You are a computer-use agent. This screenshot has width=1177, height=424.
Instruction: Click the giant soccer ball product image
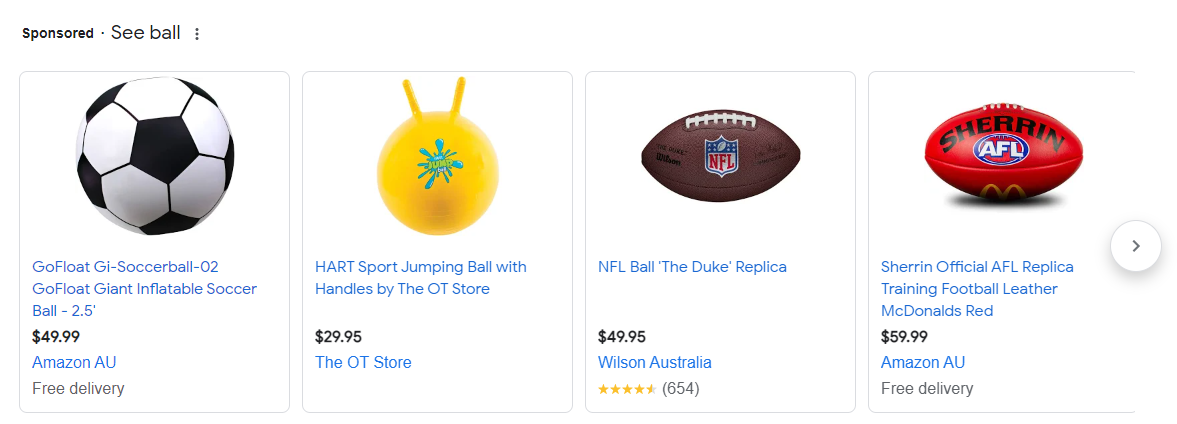click(x=155, y=157)
